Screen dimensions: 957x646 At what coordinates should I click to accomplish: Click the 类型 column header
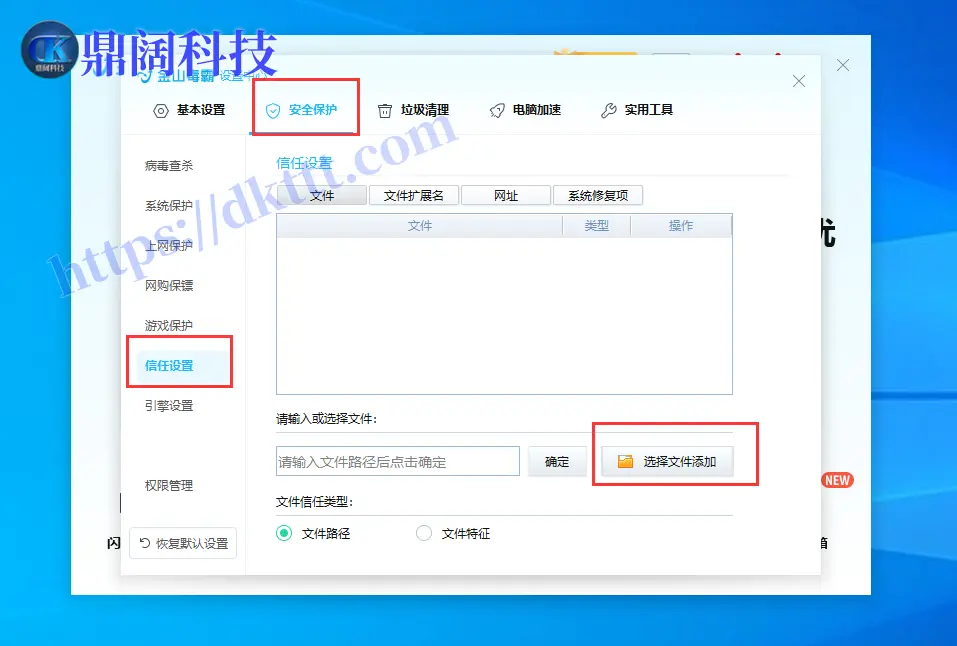tap(596, 226)
